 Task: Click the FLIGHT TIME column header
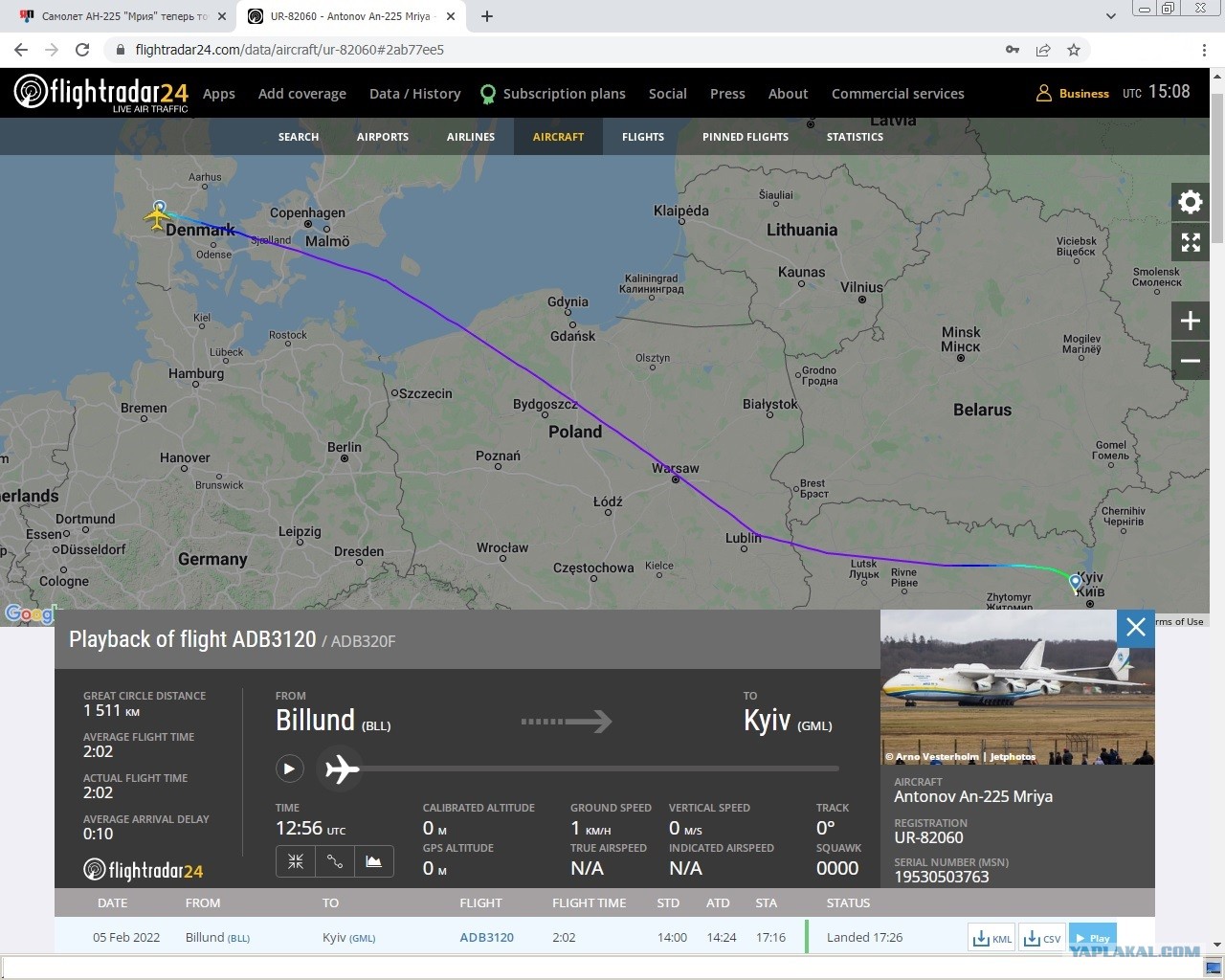[x=590, y=903]
